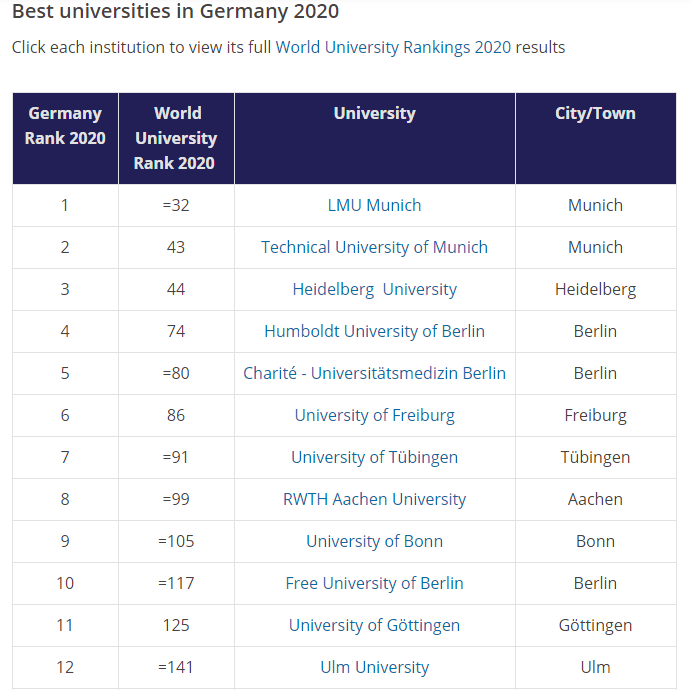Viewport: 691px width, 690px height.
Task: Click the Best universities in Germany 2020 heading
Action: click(x=175, y=11)
